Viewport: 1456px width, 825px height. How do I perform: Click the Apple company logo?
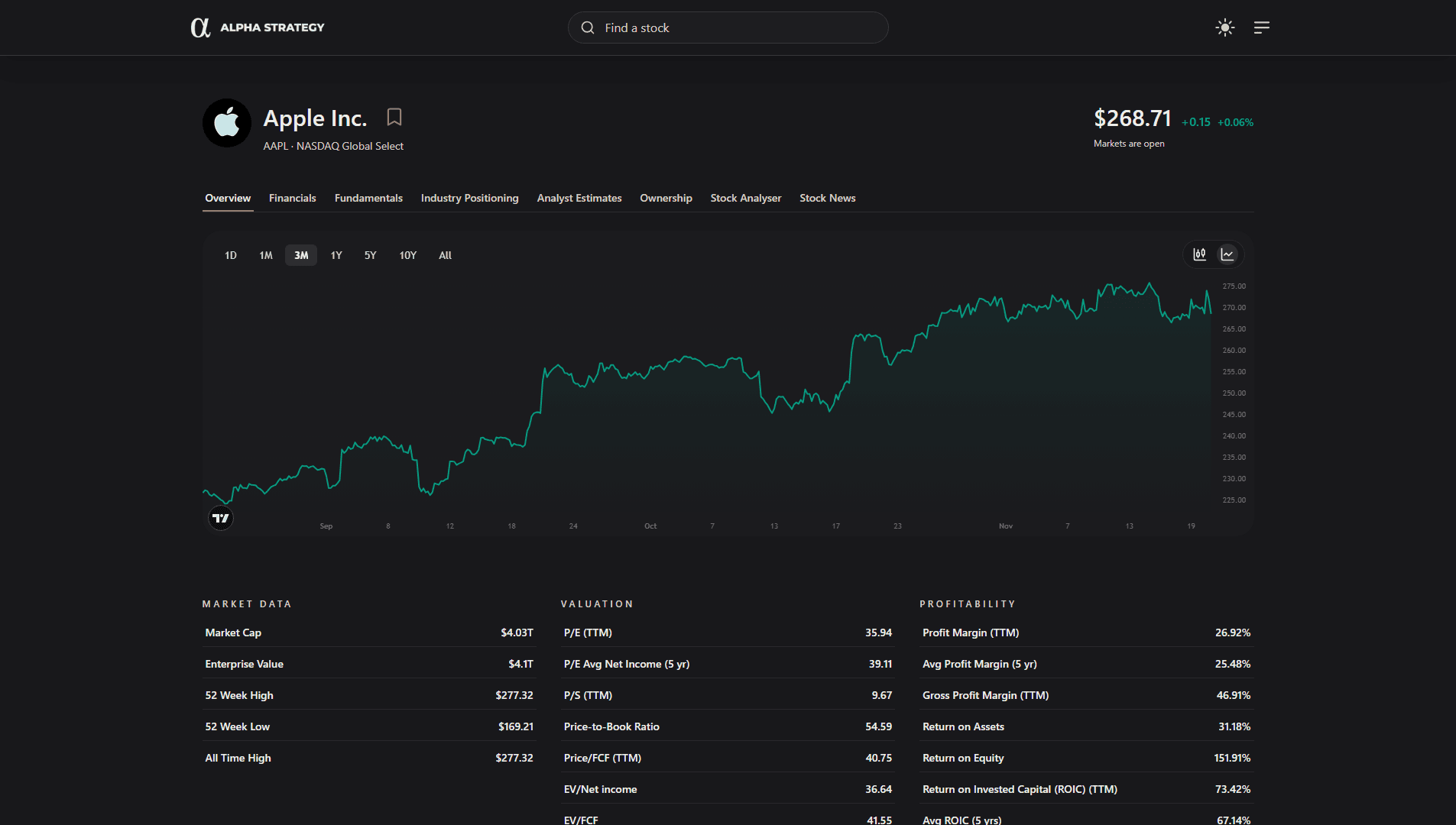coord(227,122)
